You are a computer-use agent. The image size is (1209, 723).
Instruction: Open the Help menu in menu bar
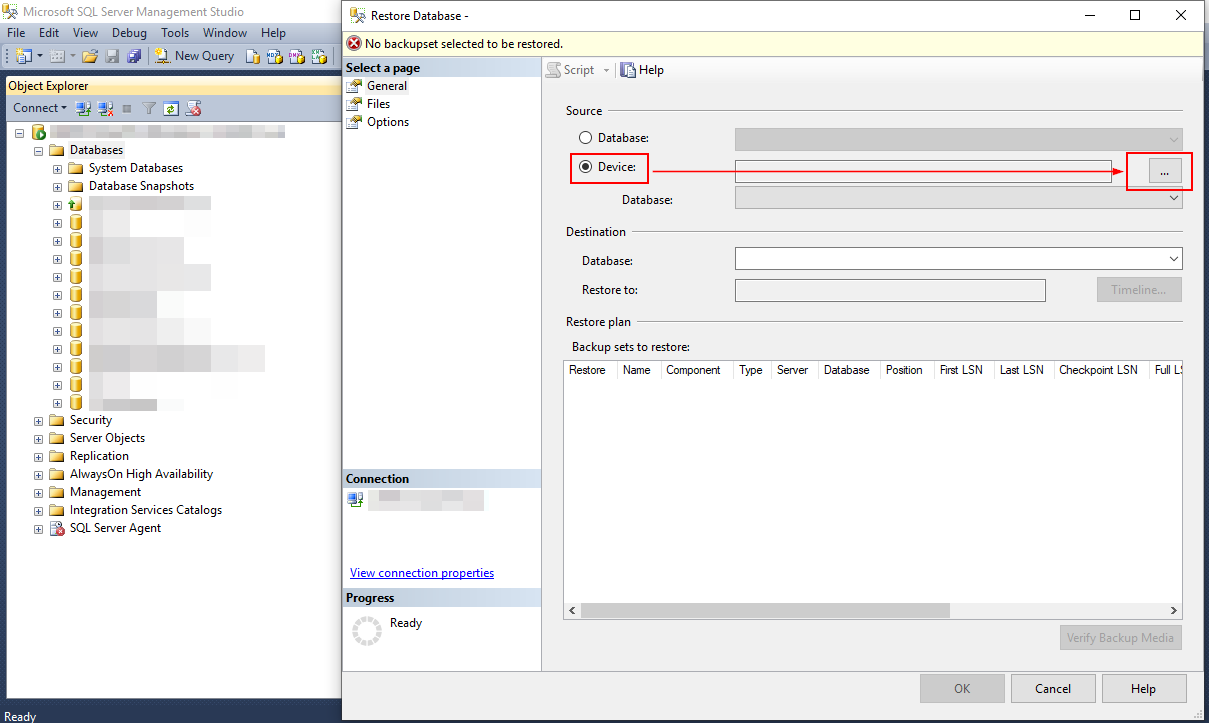273,33
